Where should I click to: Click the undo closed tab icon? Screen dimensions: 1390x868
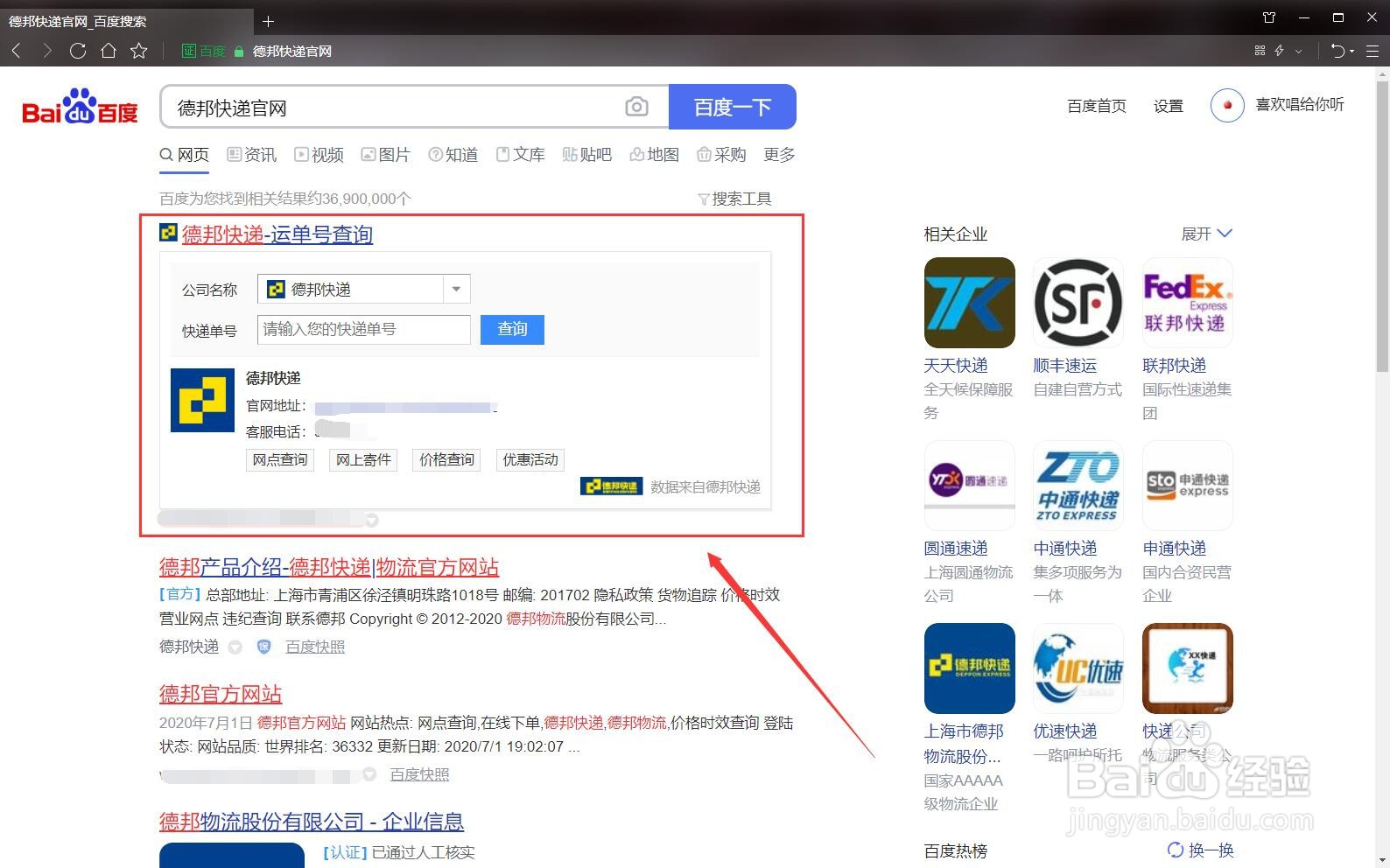click(x=1337, y=51)
